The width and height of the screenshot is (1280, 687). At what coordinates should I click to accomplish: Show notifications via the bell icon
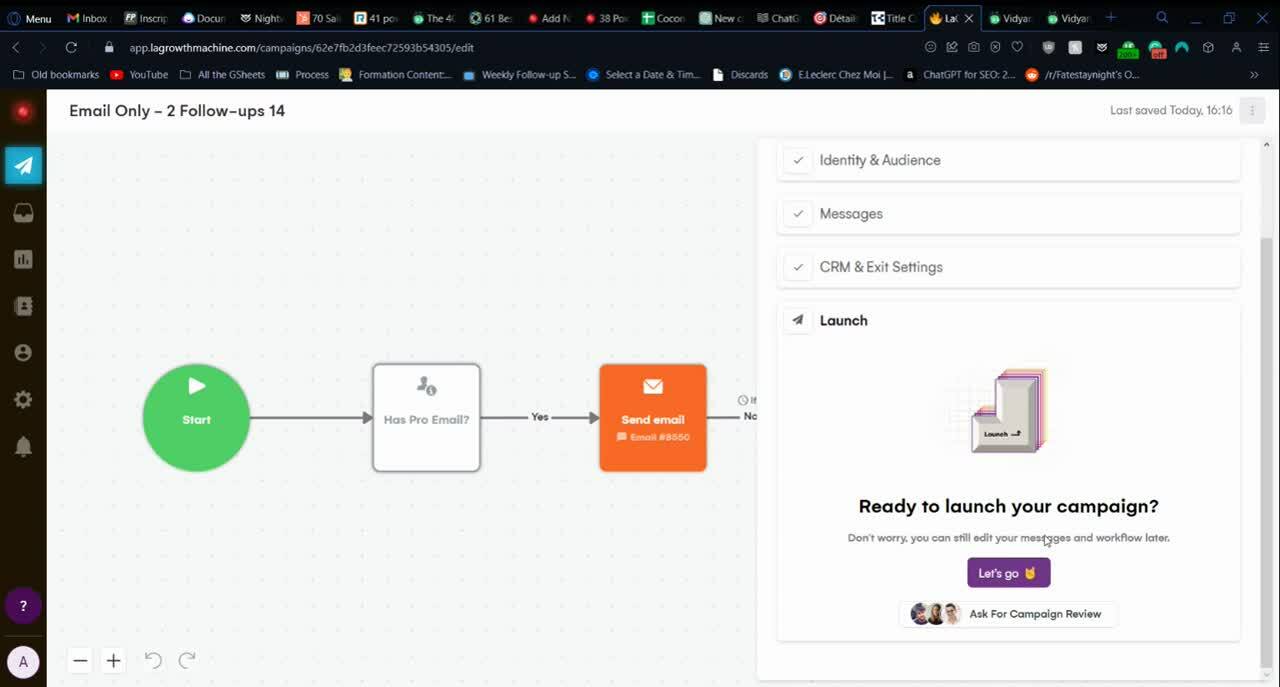23,446
